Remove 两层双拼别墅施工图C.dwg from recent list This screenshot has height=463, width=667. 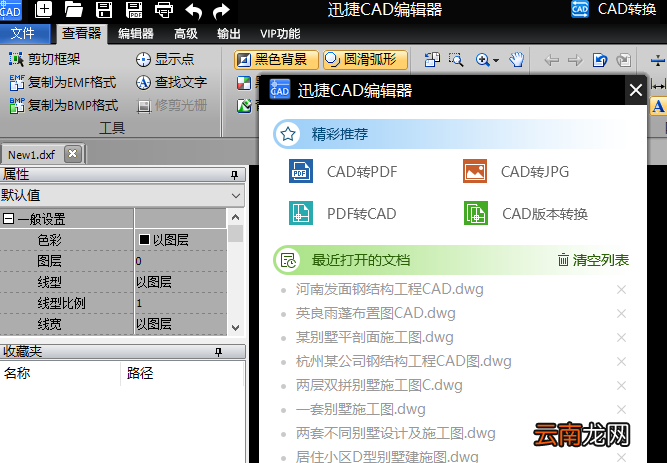(x=621, y=386)
